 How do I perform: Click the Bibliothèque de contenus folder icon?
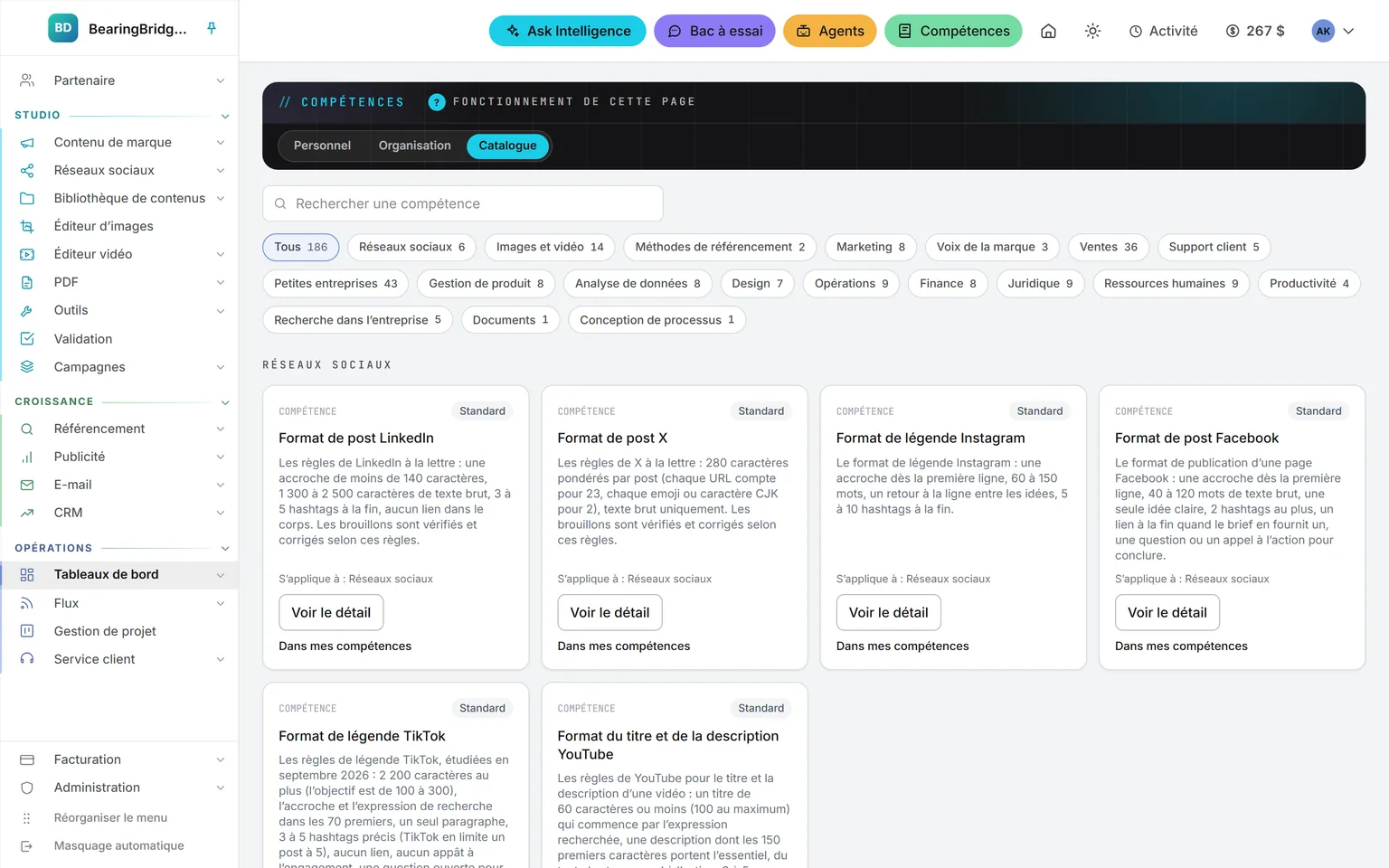(27, 199)
